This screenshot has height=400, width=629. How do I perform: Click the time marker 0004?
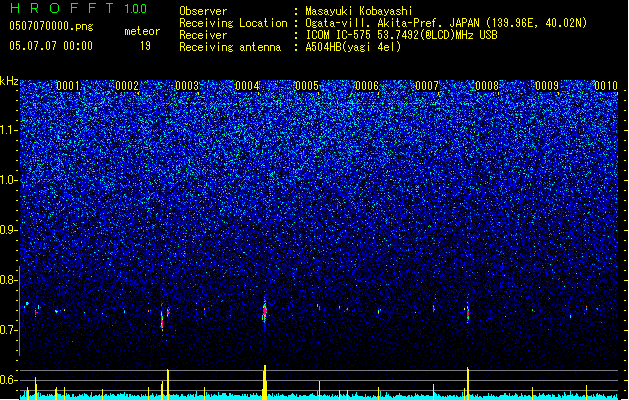coord(248,86)
